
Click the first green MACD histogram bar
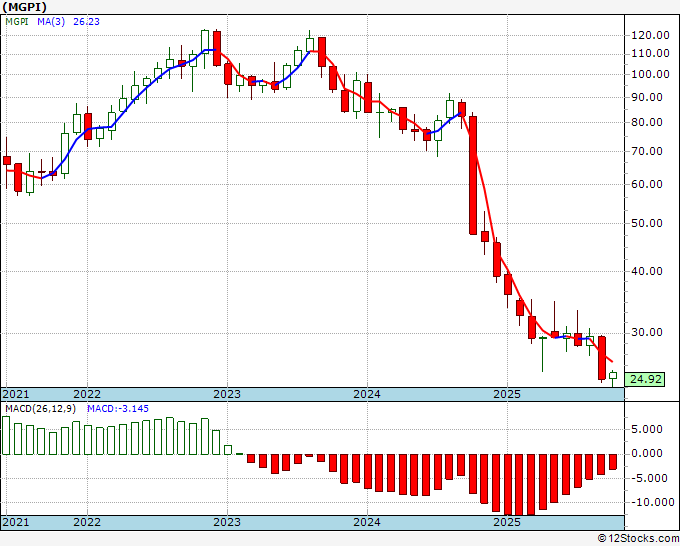pyautogui.click(x=6, y=435)
